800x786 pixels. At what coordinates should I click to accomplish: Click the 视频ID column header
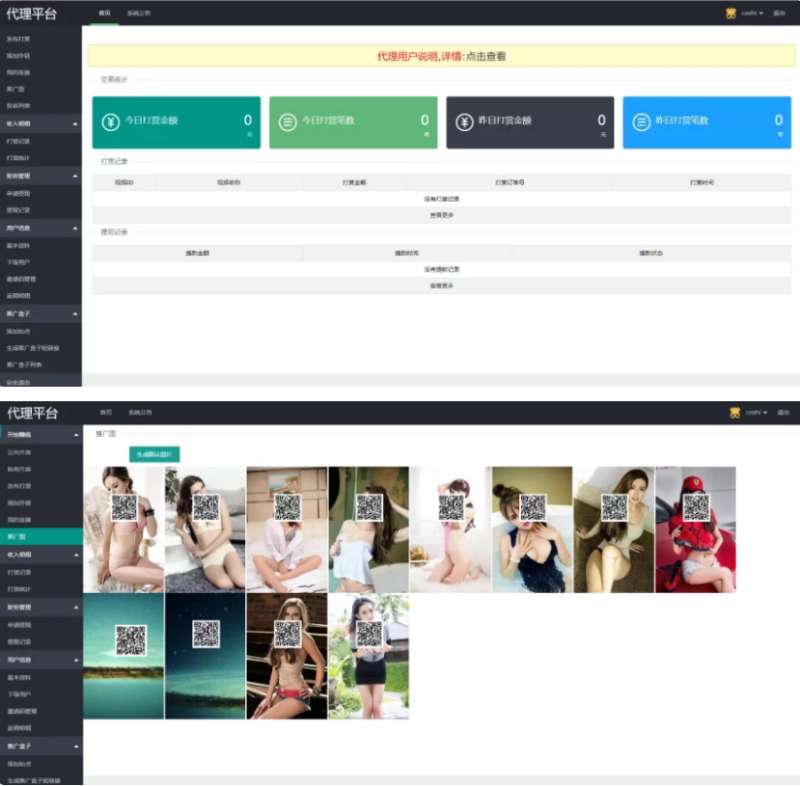[x=124, y=183]
